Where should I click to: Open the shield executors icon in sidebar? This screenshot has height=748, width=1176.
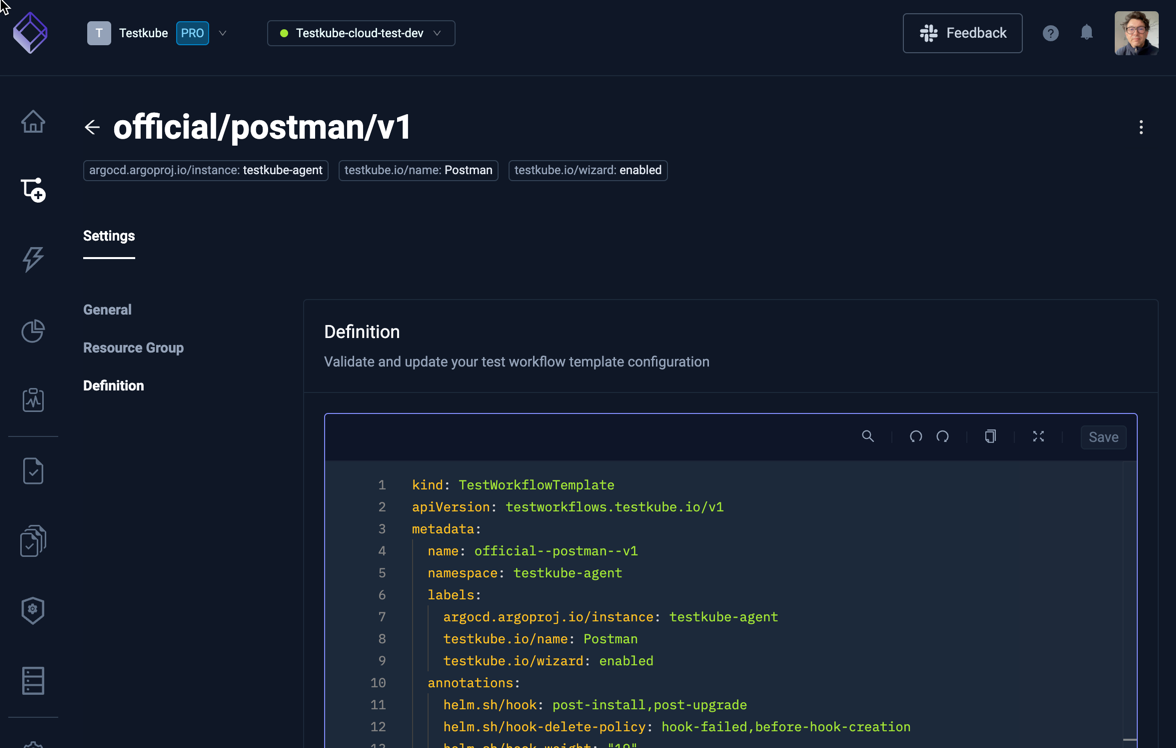[33, 610]
